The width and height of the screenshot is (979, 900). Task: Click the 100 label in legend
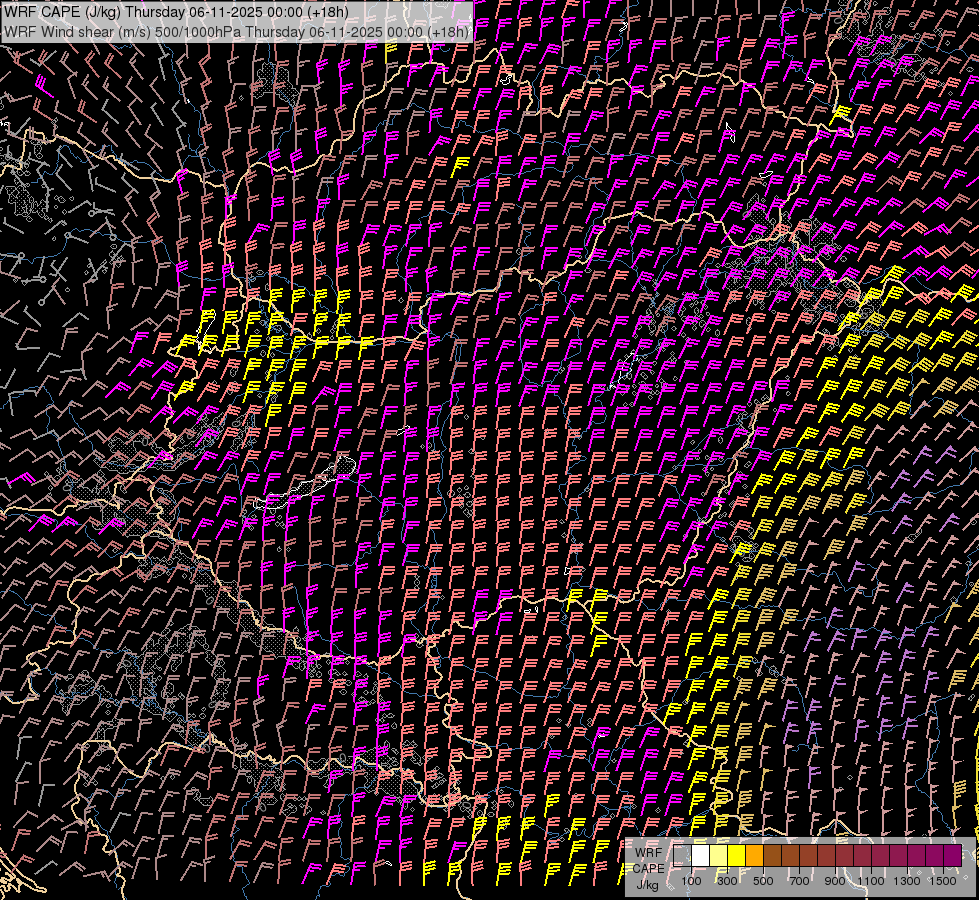coord(691,881)
